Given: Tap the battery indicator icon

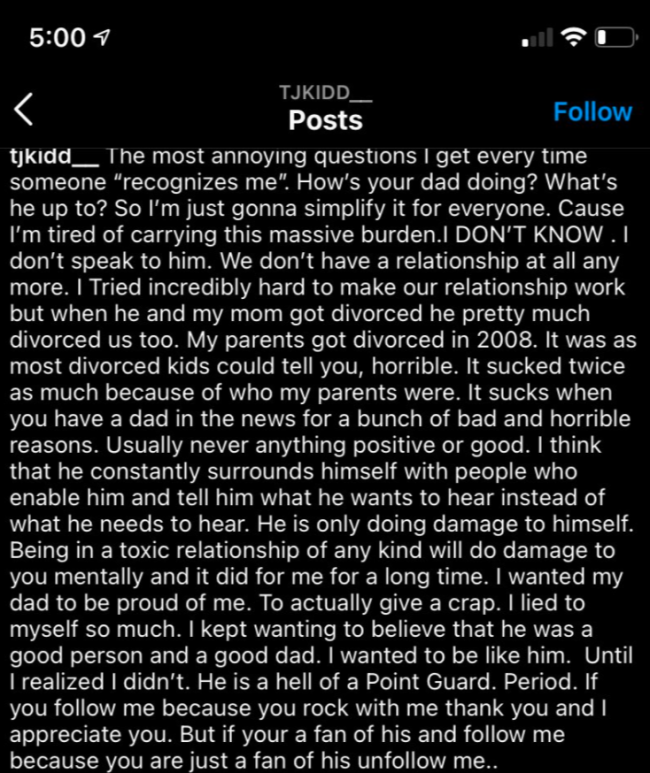Looking at the screenshot, I should pos(615,38).
